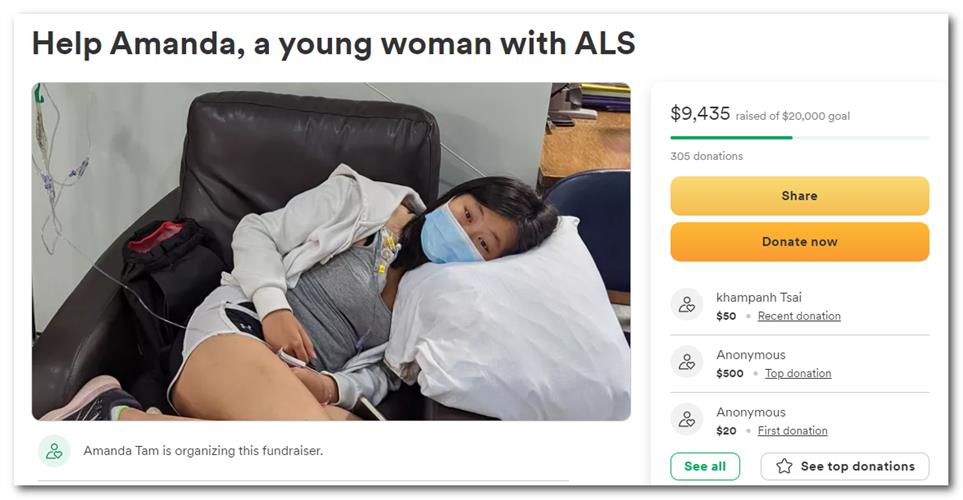The width and height of the screenshot is (963, 500).
Task: Open the fundraiser photo of Amanda
Action: (x=331, y=251)
